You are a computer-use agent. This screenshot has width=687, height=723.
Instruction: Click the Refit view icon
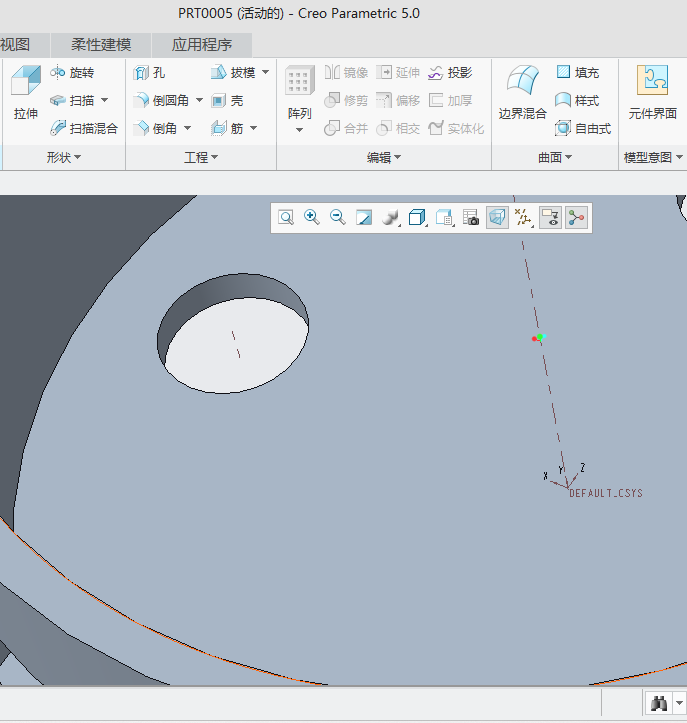pyautogui.click(x=286, y=217)
